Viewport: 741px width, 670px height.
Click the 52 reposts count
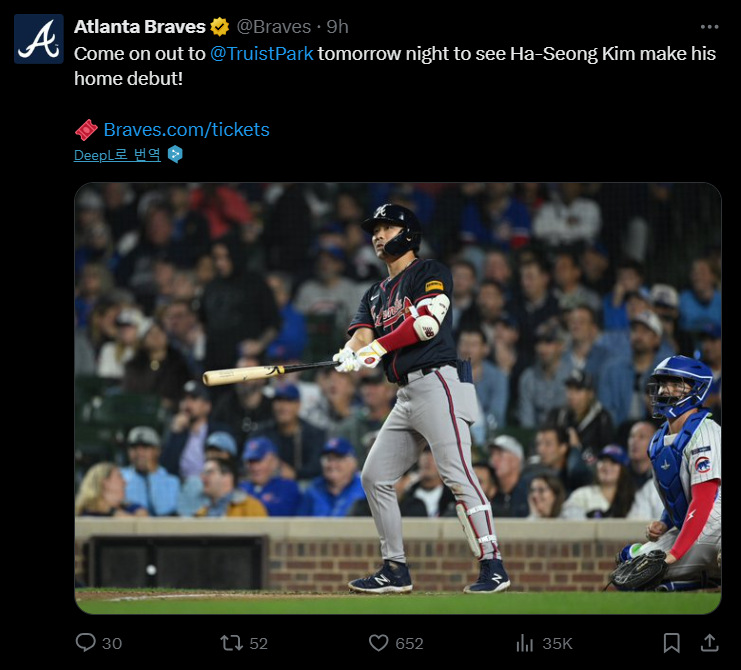coord(258,644)
